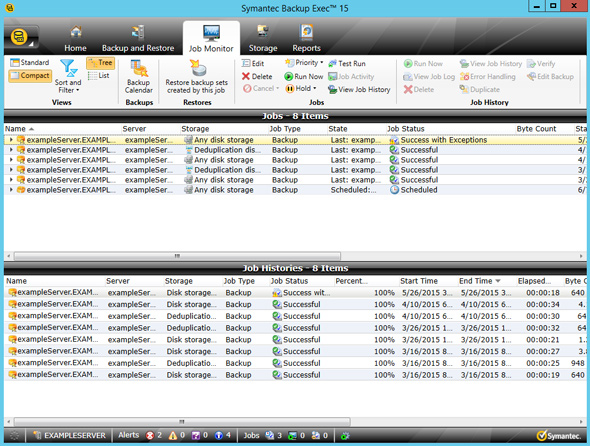Click Duplicate in Job History group
This screenshot has height=446, width=590.
click(x=480, y=90)
